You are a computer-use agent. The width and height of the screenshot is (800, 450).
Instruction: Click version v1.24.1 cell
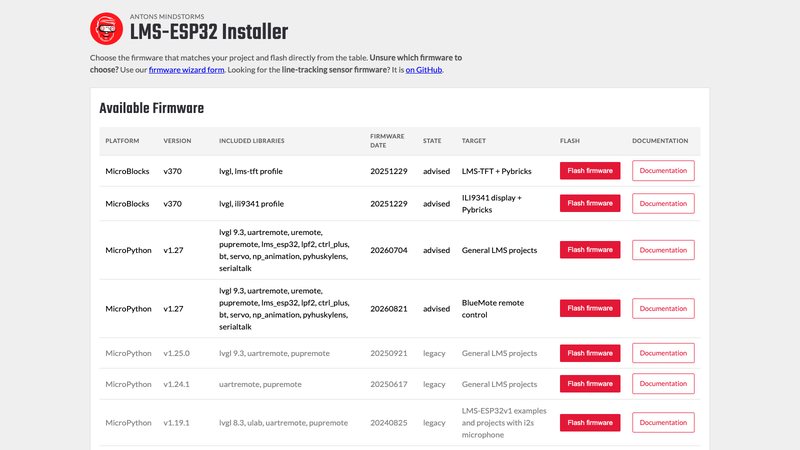pyautogui.click(x=177, y=384)
